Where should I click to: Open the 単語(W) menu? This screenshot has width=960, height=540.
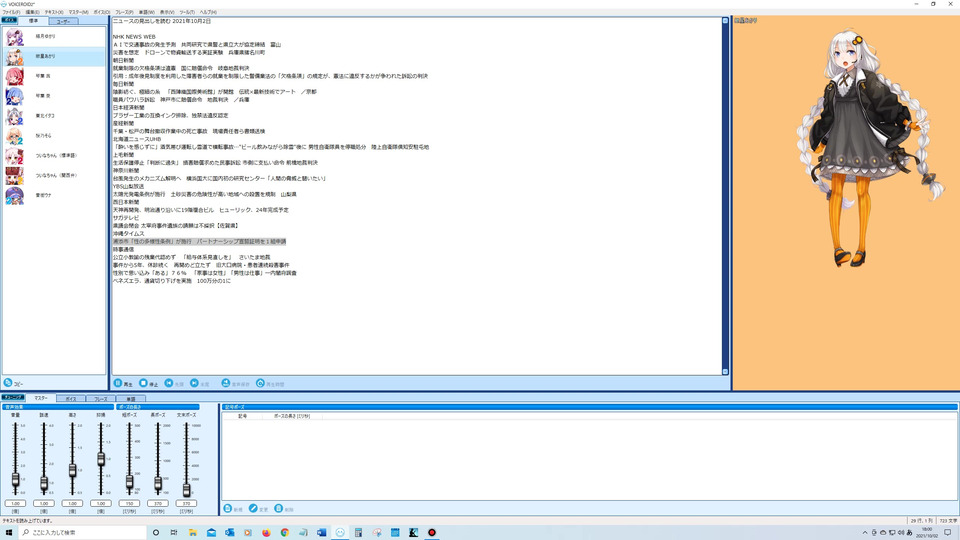click(x=147, y=12)
